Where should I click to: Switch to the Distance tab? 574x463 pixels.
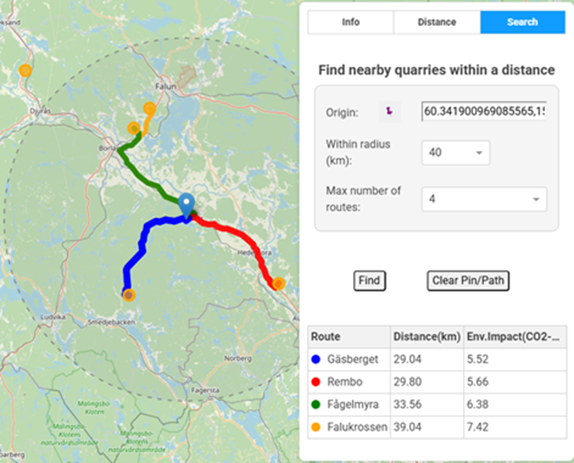click(437, 22)
